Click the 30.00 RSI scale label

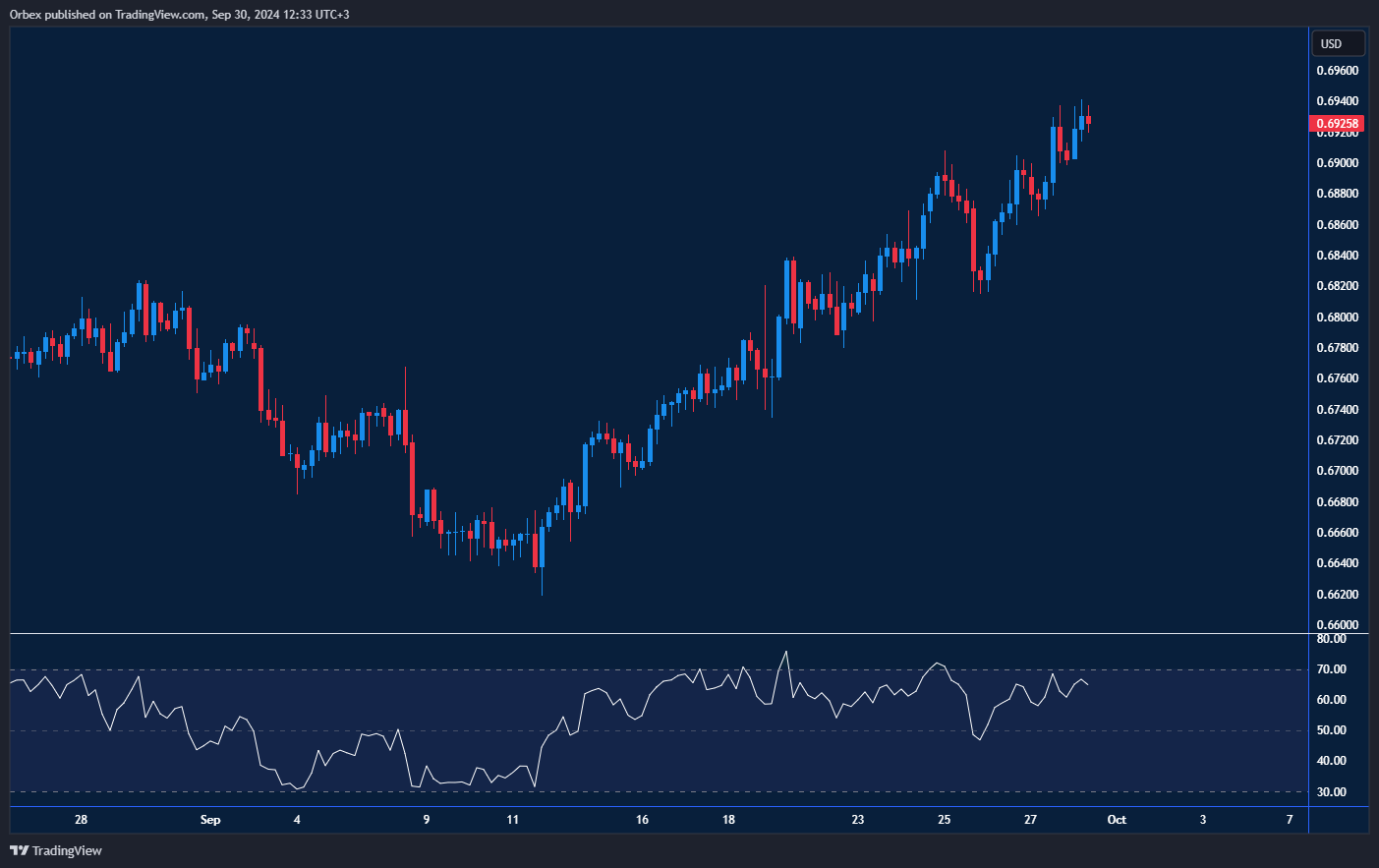[1331, 792]
